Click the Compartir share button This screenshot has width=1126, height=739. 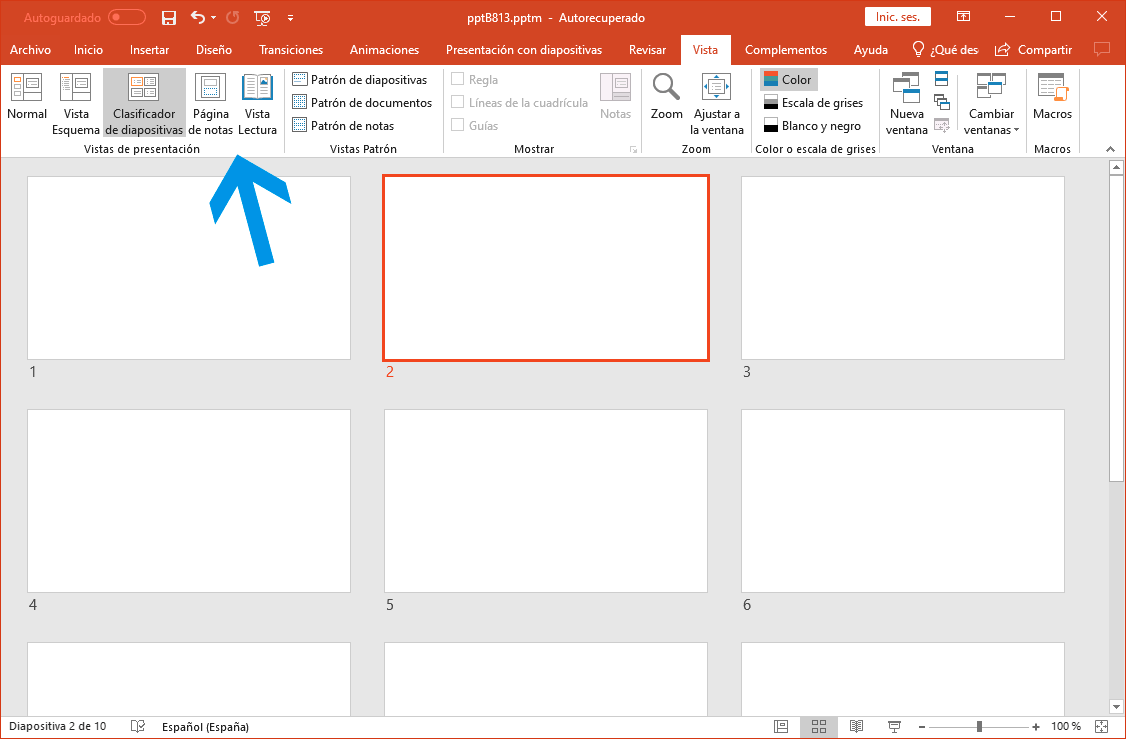1033,50
